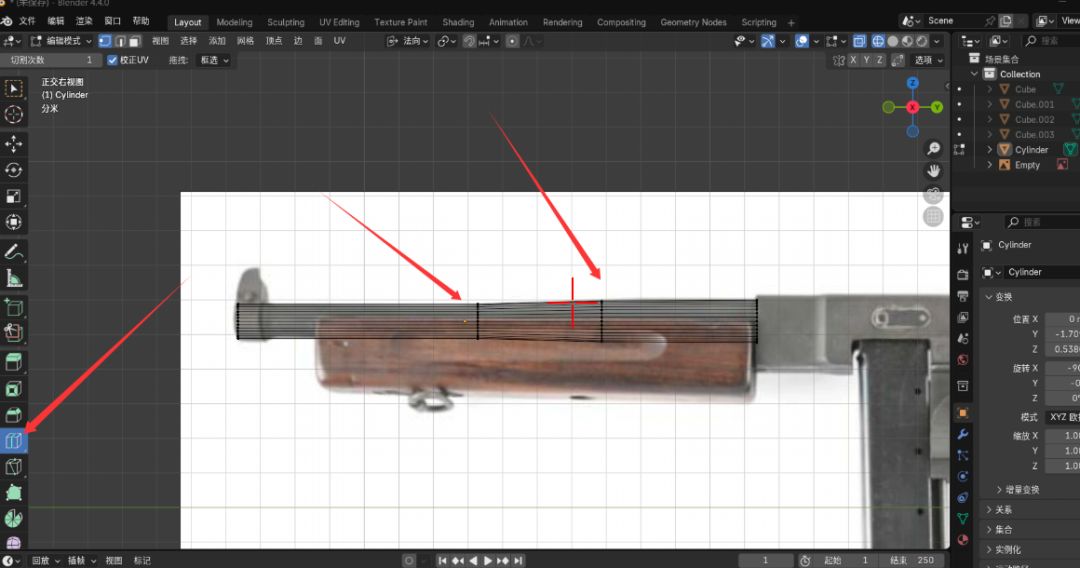Click the zoom magnifier viewport icon
The width and height of the screenshot is (1080, 568).
click(933, 148)
